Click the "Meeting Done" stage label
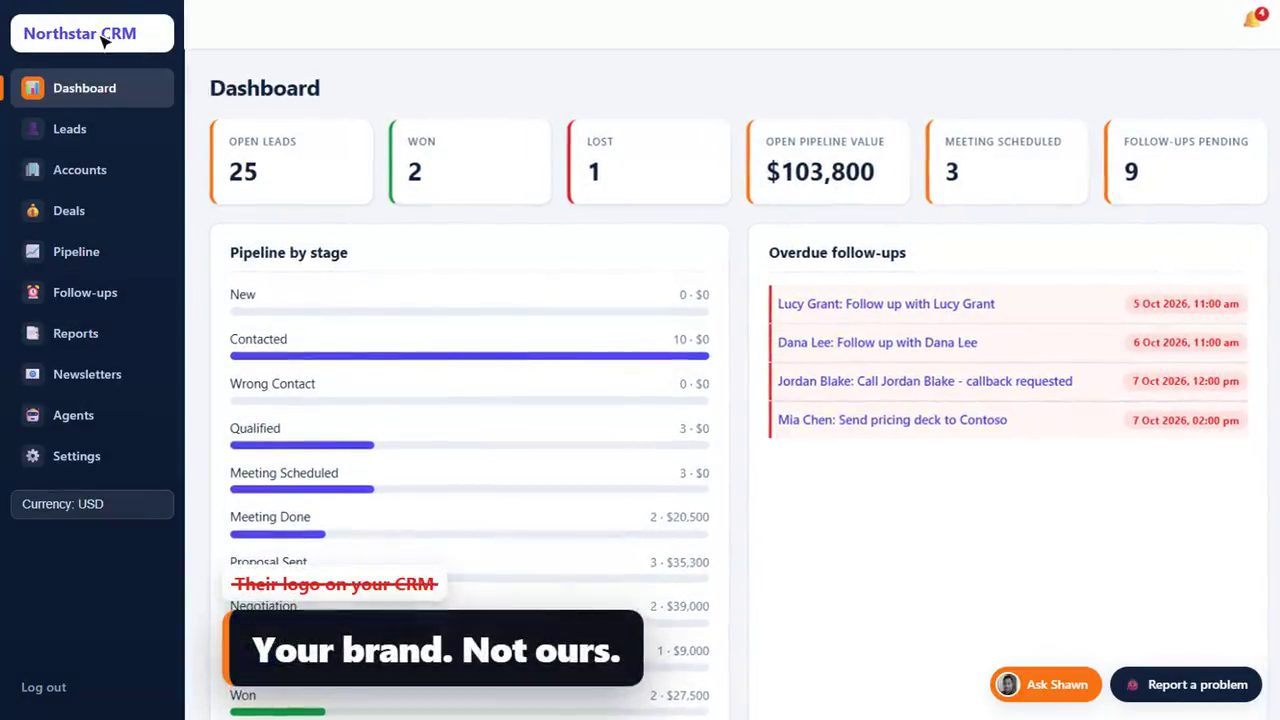 click(270, 517)
